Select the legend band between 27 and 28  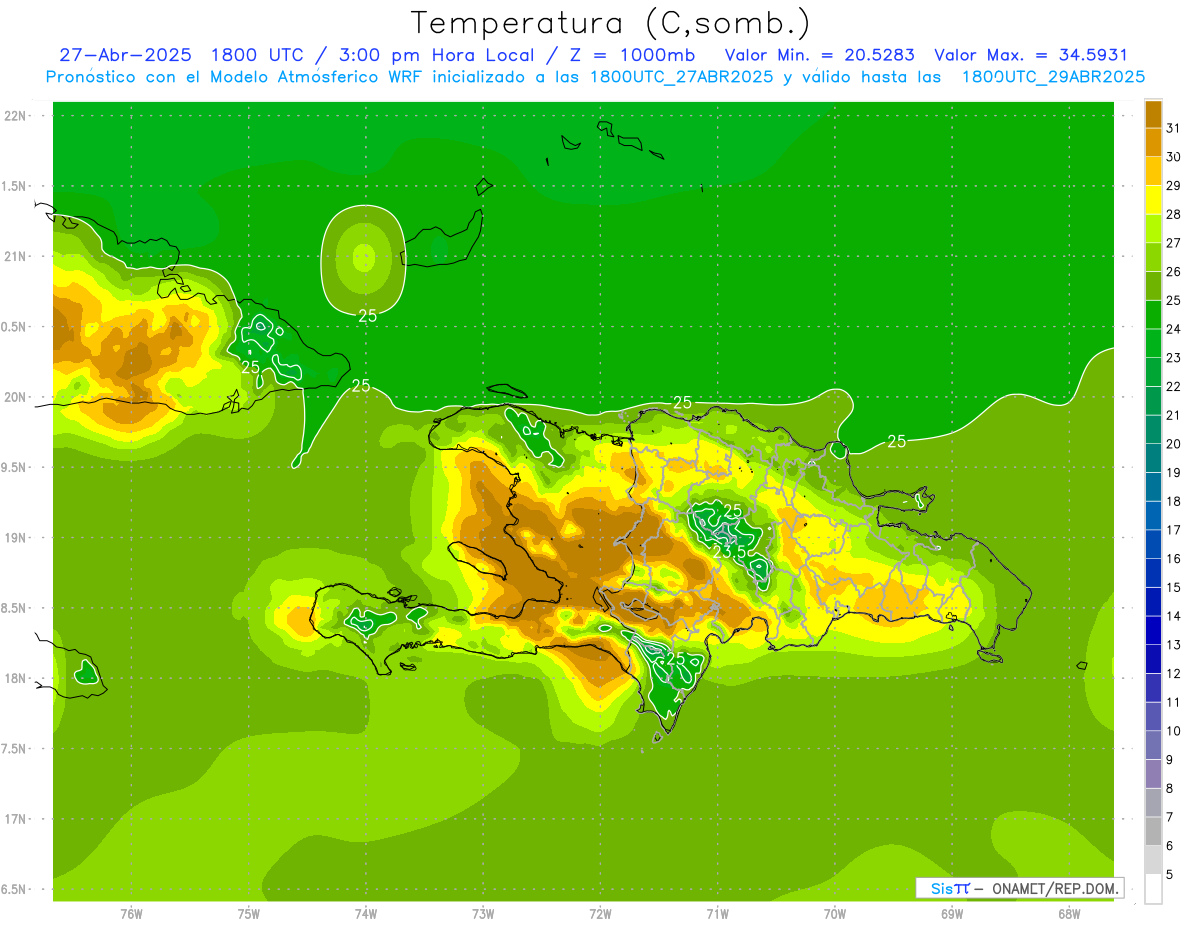click(x=1153, y=228)
